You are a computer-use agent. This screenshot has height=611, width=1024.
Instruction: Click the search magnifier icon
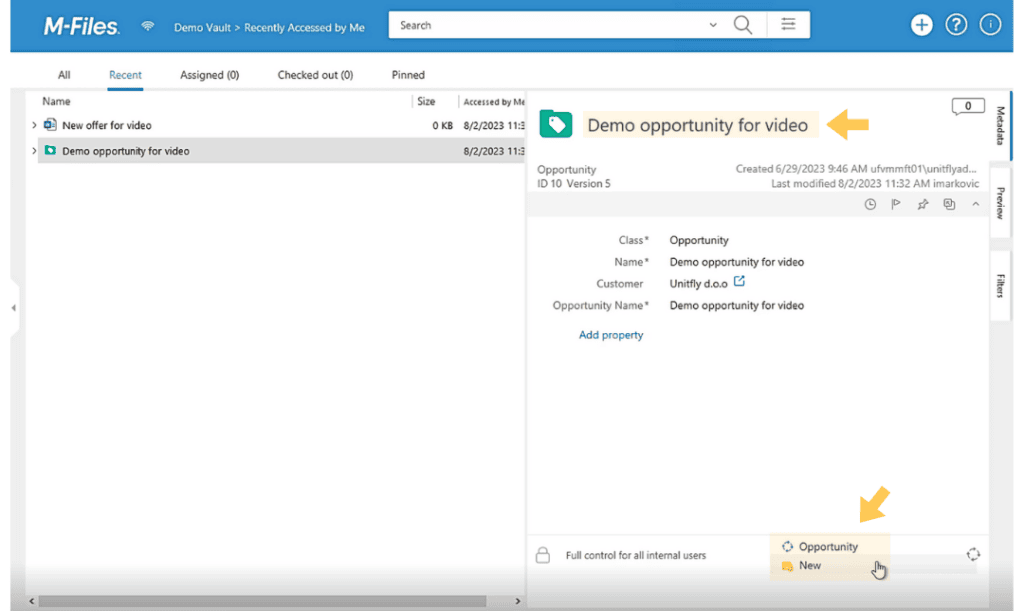pyautogui.click(x=743, y=25)
